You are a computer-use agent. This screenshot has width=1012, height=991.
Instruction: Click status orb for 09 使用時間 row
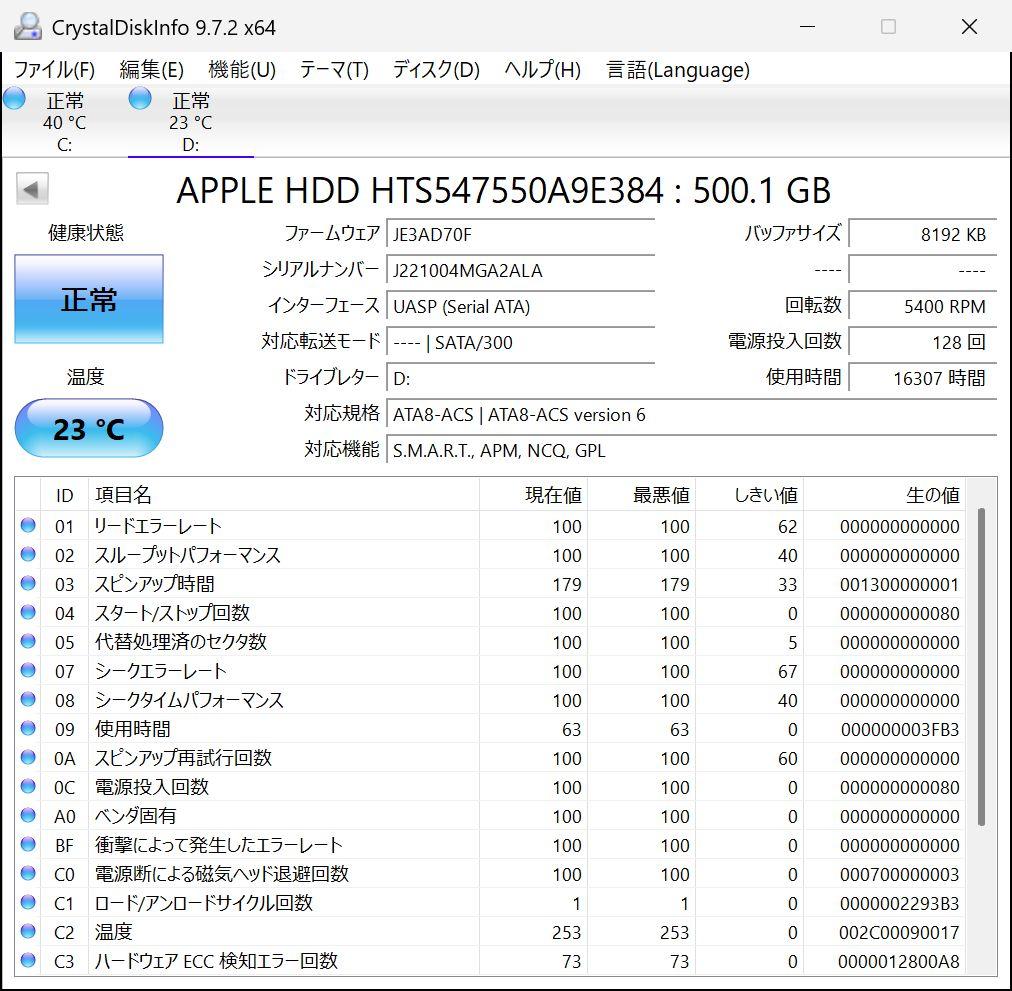[x=28, y=728]
